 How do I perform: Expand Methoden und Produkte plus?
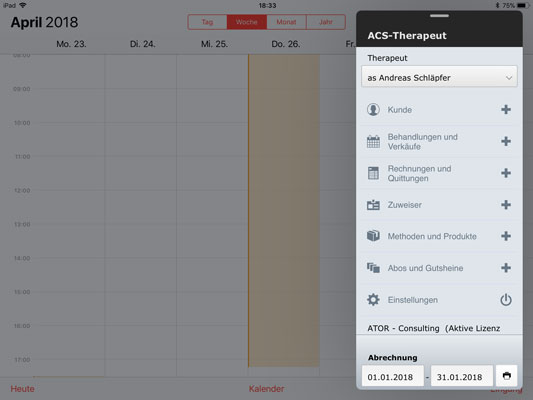coord(506,236)
